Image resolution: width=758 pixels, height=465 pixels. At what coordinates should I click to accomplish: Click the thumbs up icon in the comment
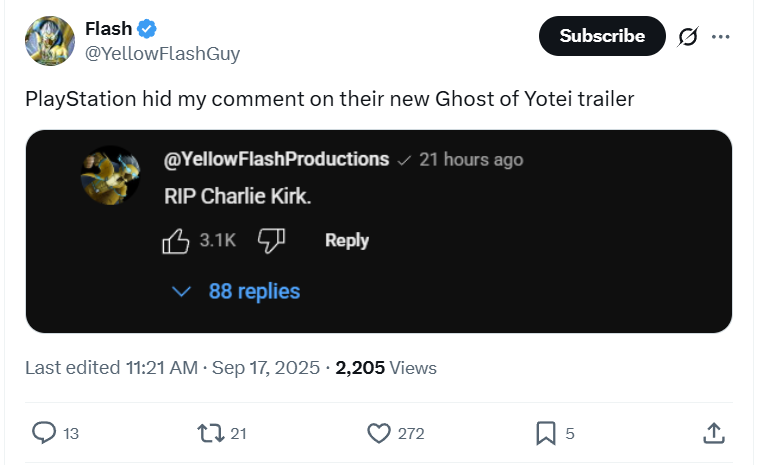pos(176,240)
